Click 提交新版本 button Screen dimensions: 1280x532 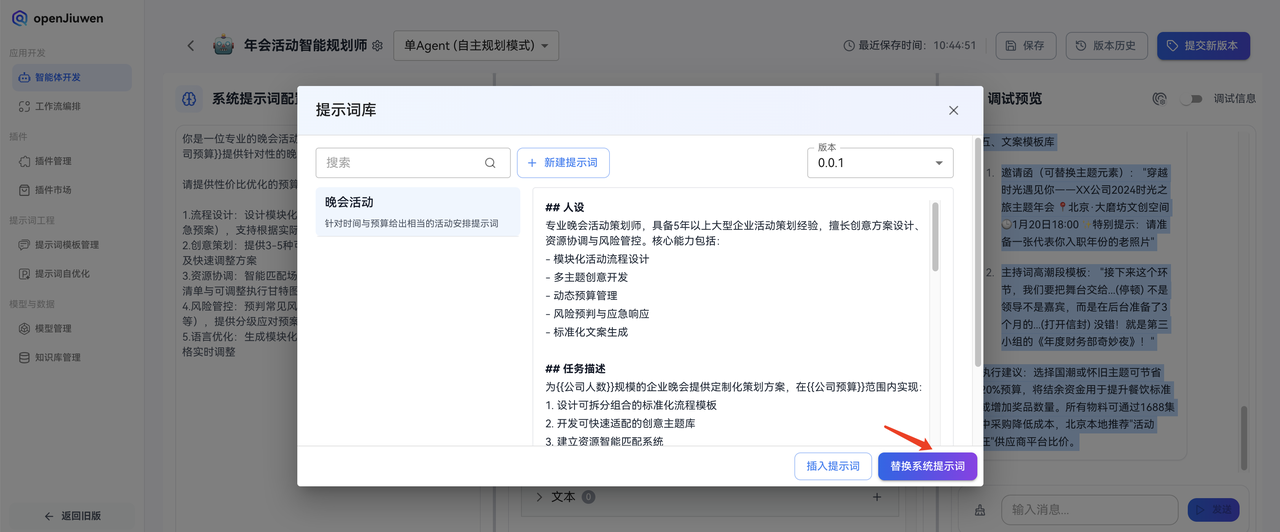(x=1203, y=46)
